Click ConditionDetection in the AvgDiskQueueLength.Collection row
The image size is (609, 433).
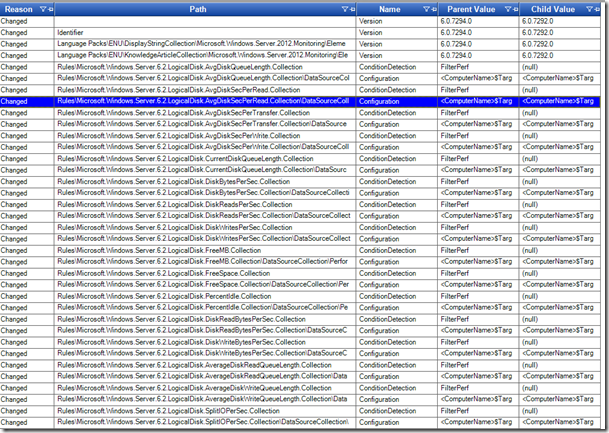point(387,67)
